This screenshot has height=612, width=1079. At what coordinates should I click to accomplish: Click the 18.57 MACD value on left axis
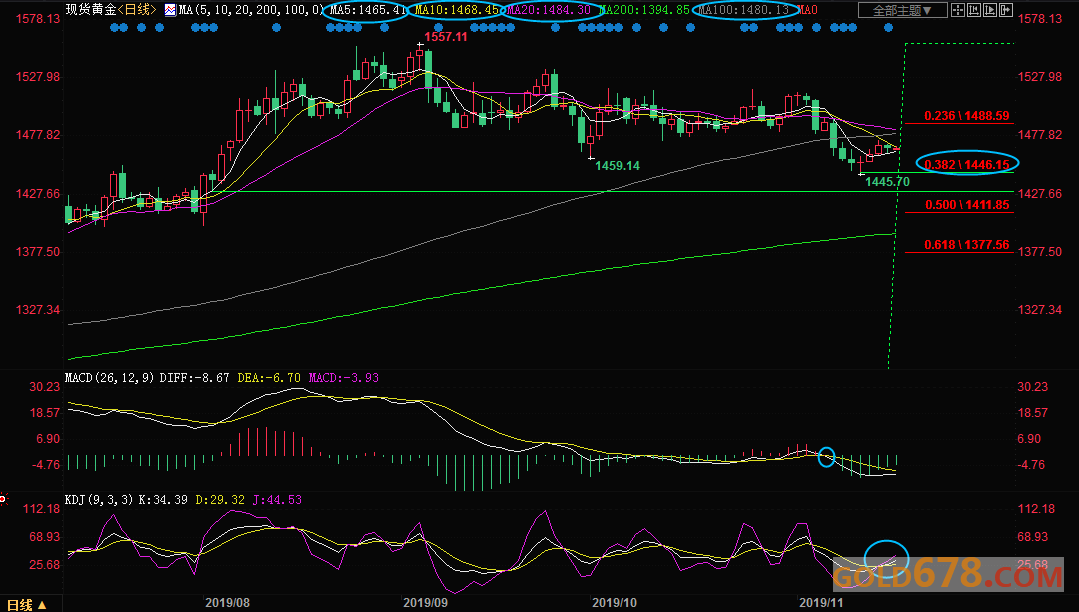coord(45,412)
